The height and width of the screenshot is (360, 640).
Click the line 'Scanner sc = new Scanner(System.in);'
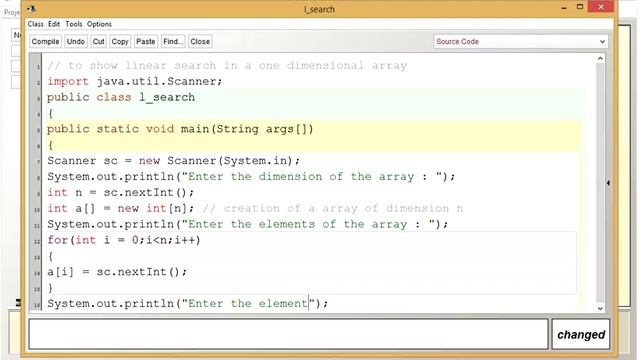pos(173,161)
